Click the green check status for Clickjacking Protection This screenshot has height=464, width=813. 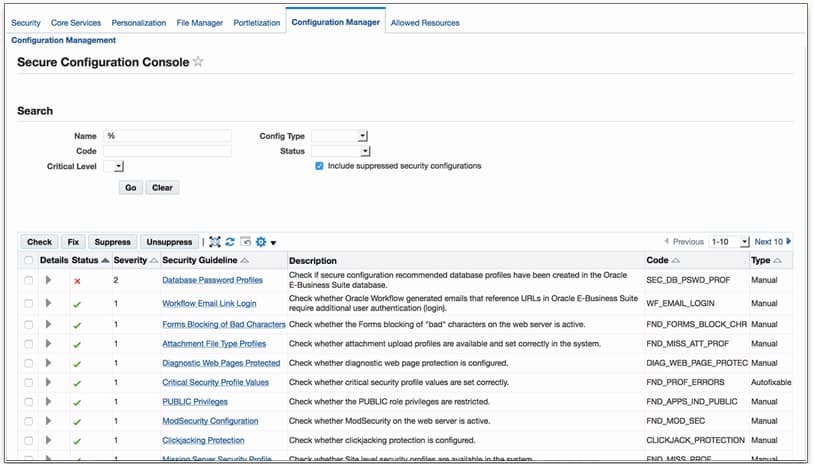(77, 441)
